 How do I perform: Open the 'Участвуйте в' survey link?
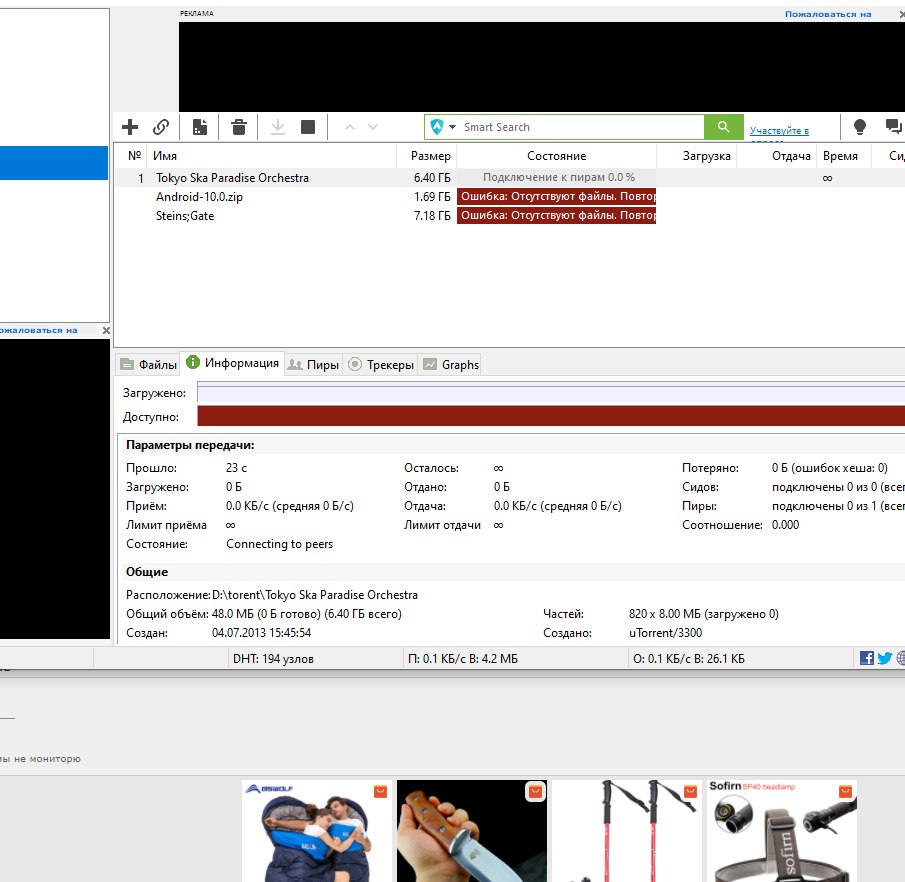click(x=779, y=131)
